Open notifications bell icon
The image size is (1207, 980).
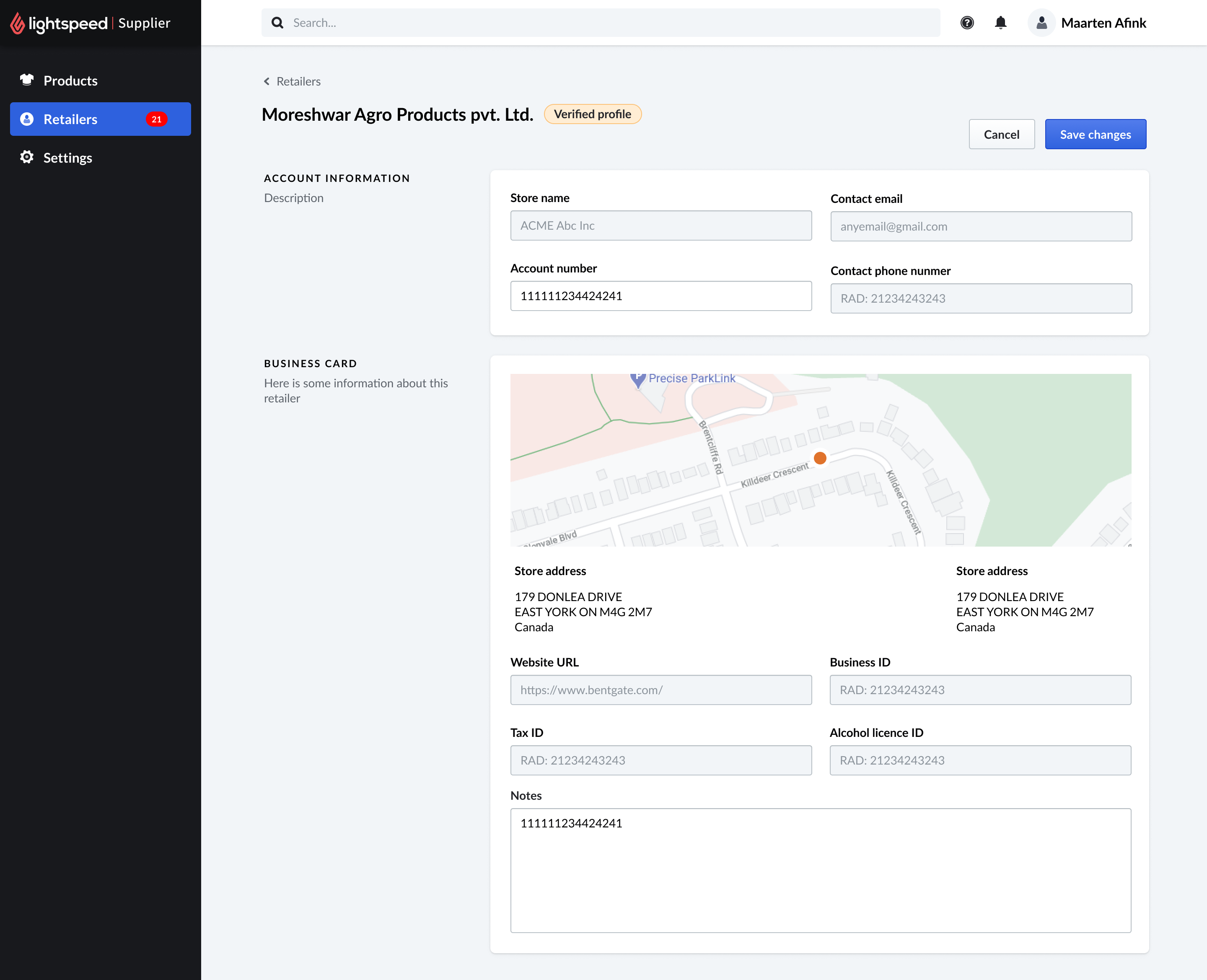tap(1000, 23)
